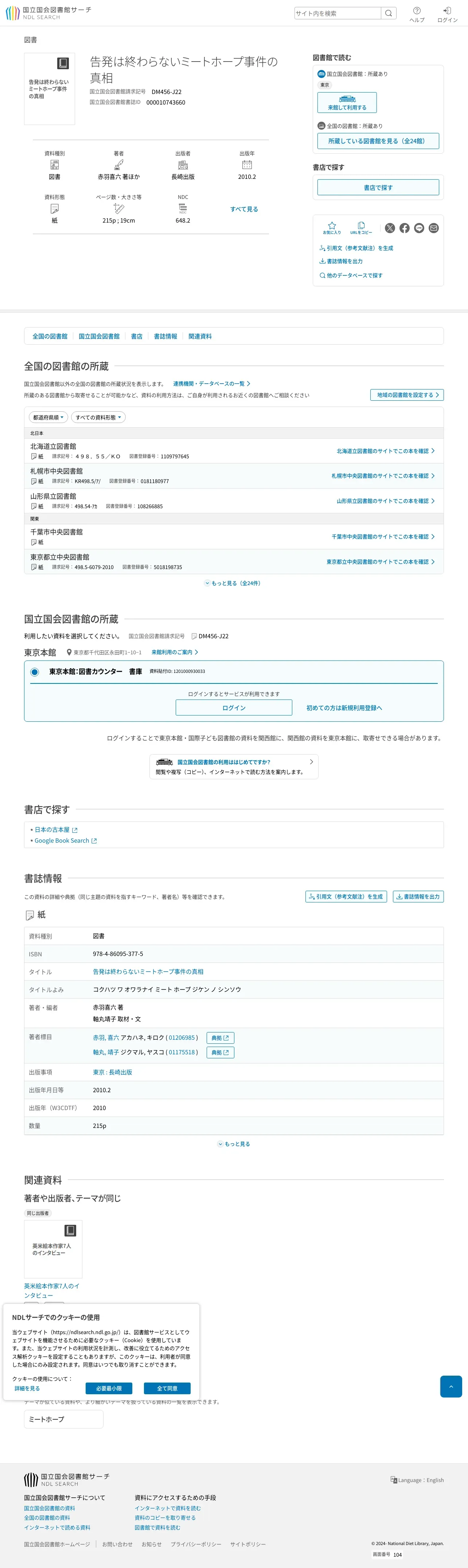Share via email envelope icon
This screenshot has height=1568, width=468.
(434, 228)
